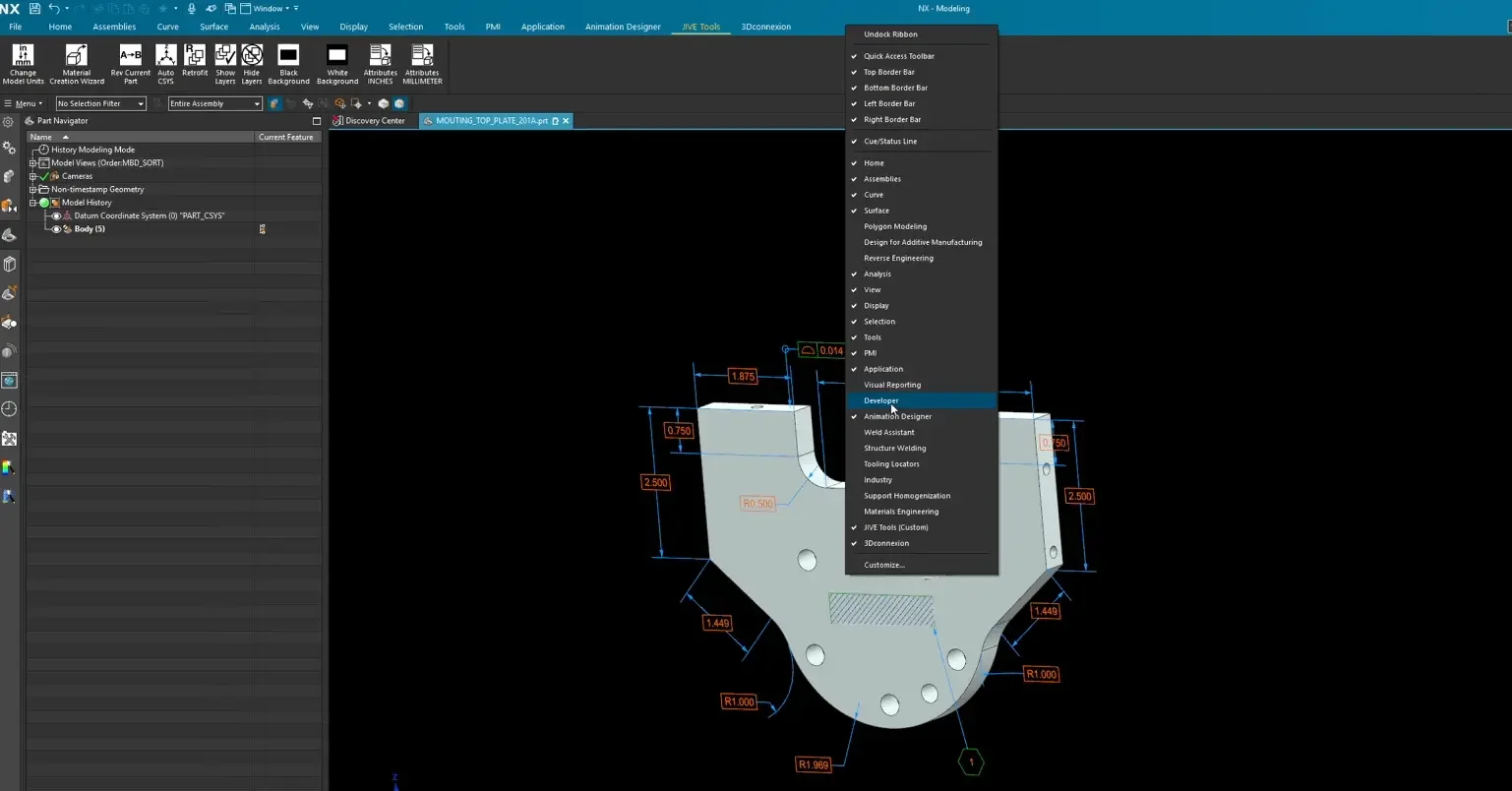The image size is (1512, 791).
Task: Expand the Model Views tree node
Action: [x=32, y=163]
